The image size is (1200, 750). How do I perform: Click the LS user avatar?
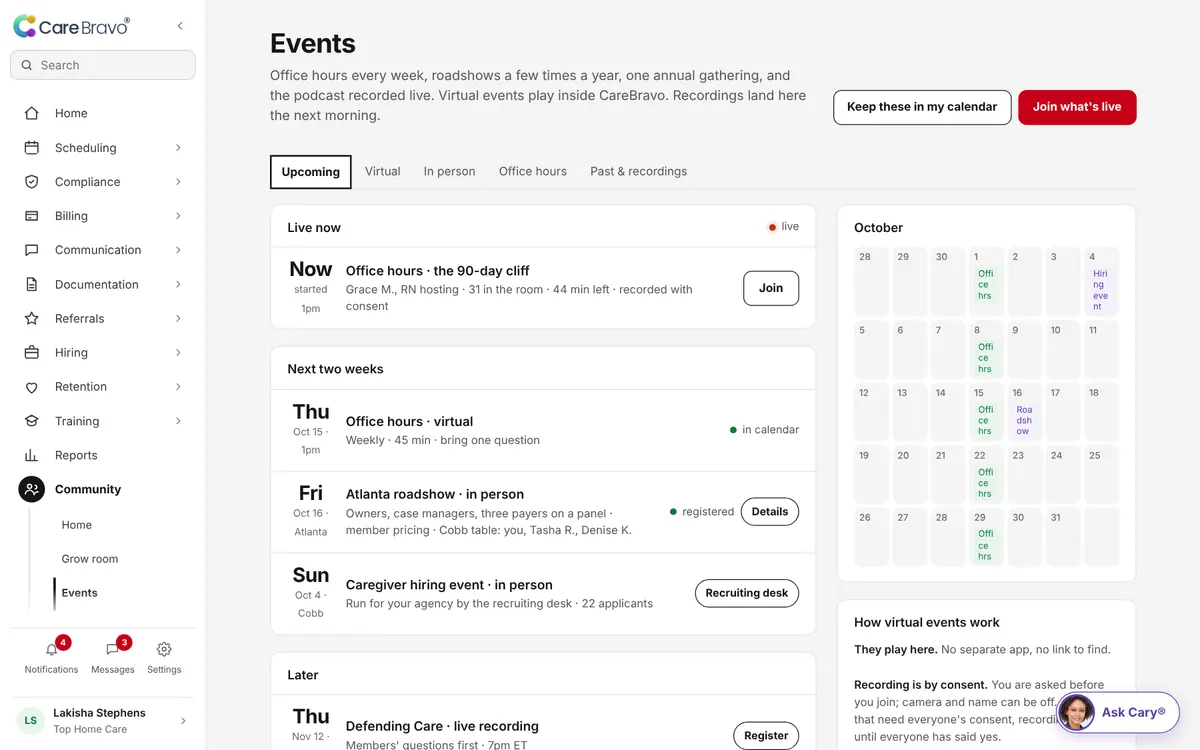pos(31,720)
